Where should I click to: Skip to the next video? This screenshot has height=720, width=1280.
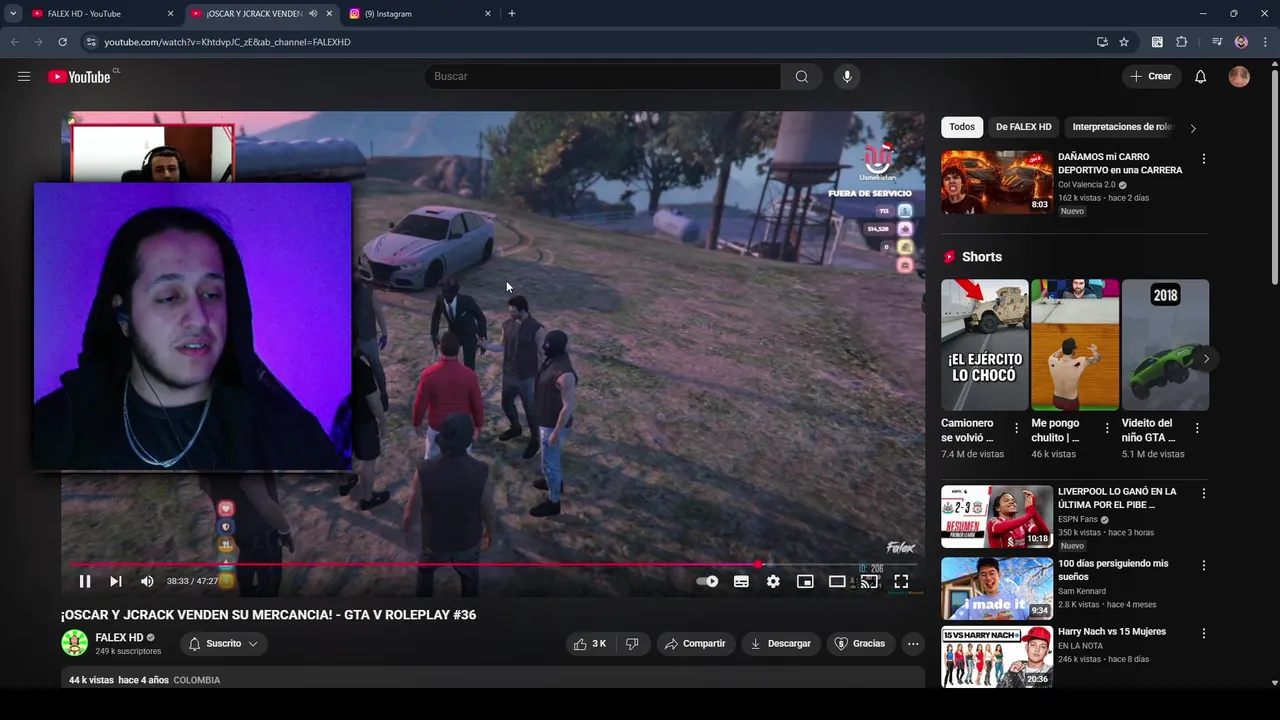point(116,581)
